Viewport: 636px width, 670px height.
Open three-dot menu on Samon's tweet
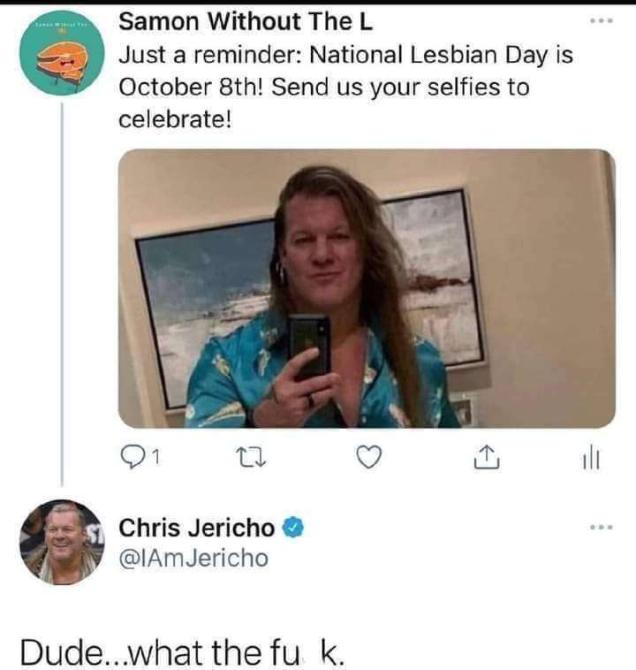[599, 19]
